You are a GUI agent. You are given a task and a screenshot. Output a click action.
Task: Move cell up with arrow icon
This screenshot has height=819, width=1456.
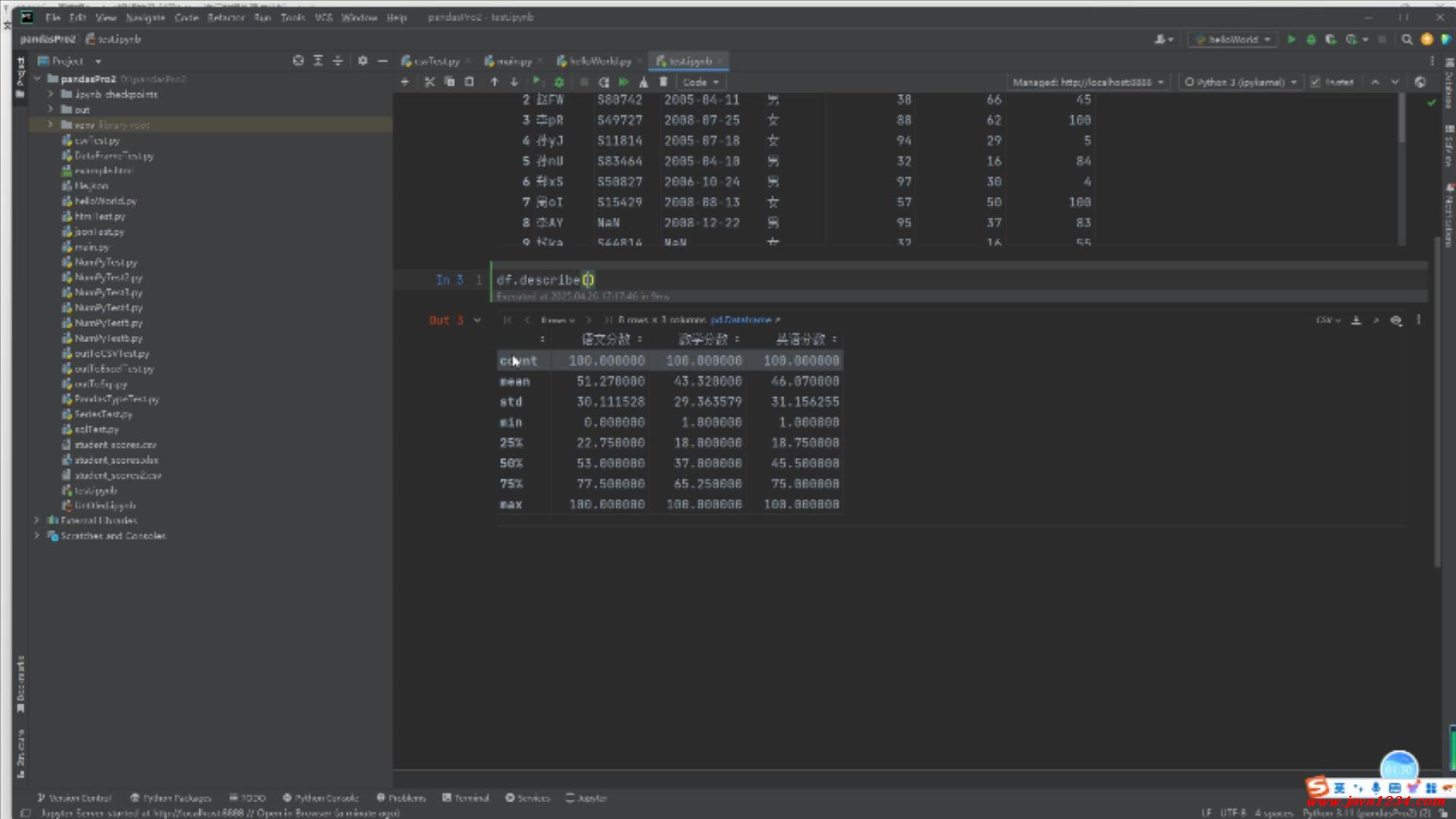(494, 82)
